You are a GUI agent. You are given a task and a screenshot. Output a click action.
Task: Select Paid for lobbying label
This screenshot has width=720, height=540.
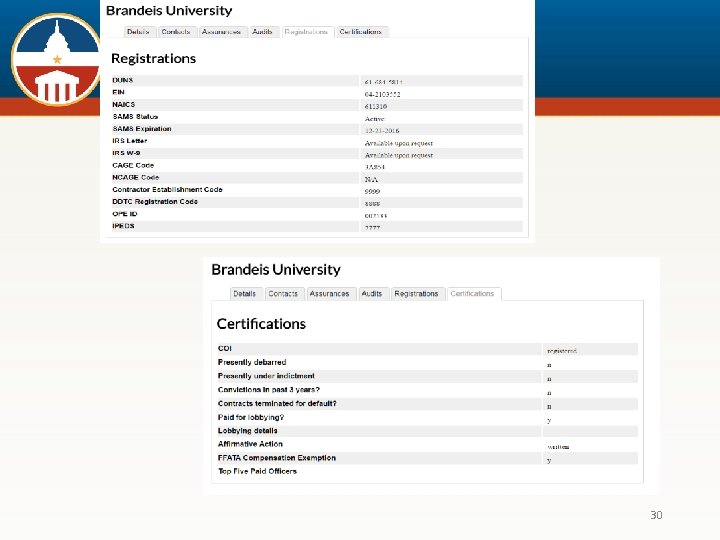coord(251,417)
